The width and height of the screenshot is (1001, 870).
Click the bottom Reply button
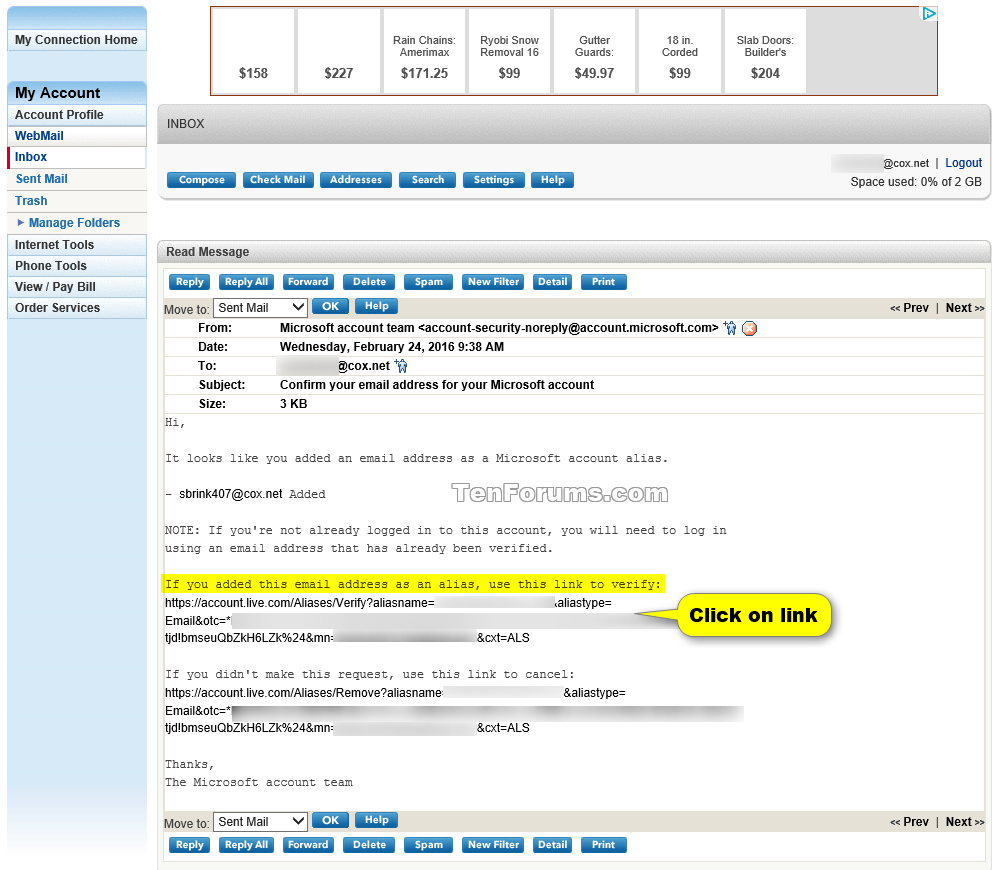pyautogui.click(x=190, y=845)
